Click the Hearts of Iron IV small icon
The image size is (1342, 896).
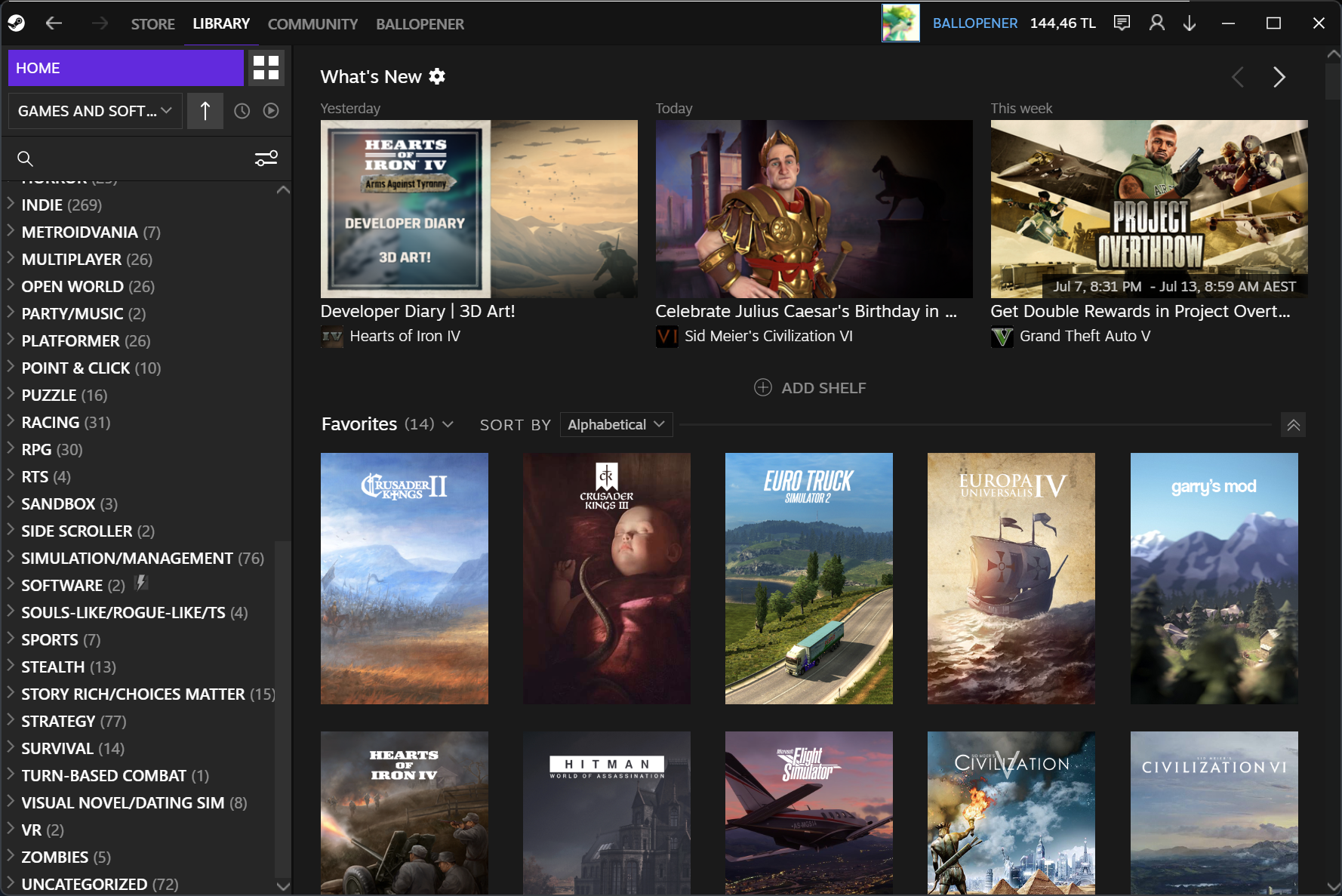click(x=332, y=337)
